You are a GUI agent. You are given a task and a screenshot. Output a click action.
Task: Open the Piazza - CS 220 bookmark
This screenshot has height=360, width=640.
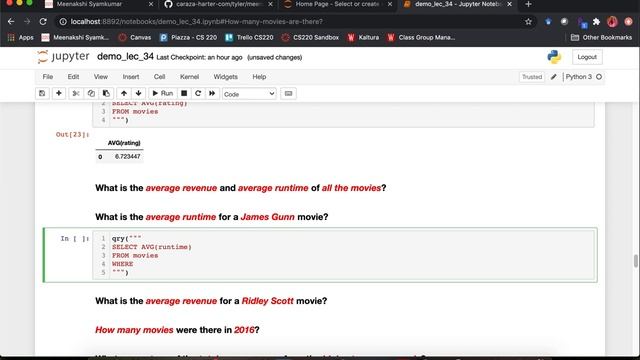(x=188, y=38)
